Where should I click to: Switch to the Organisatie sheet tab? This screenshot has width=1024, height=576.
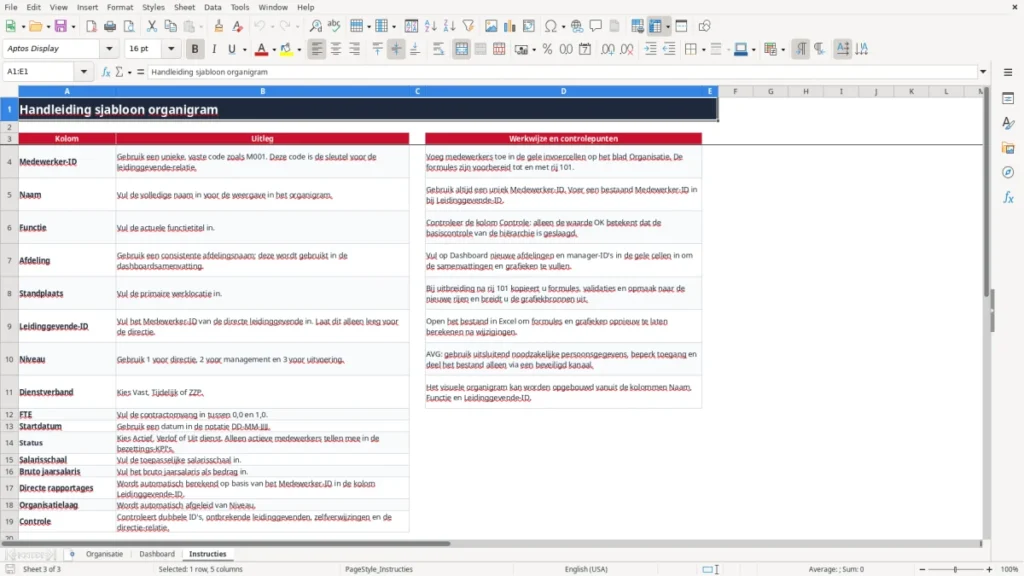[104, 554]
